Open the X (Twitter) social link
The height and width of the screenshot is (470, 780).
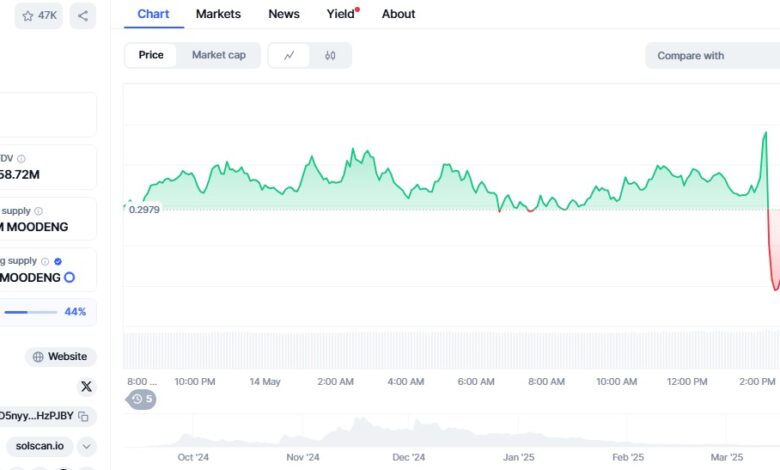pos(86,386)
